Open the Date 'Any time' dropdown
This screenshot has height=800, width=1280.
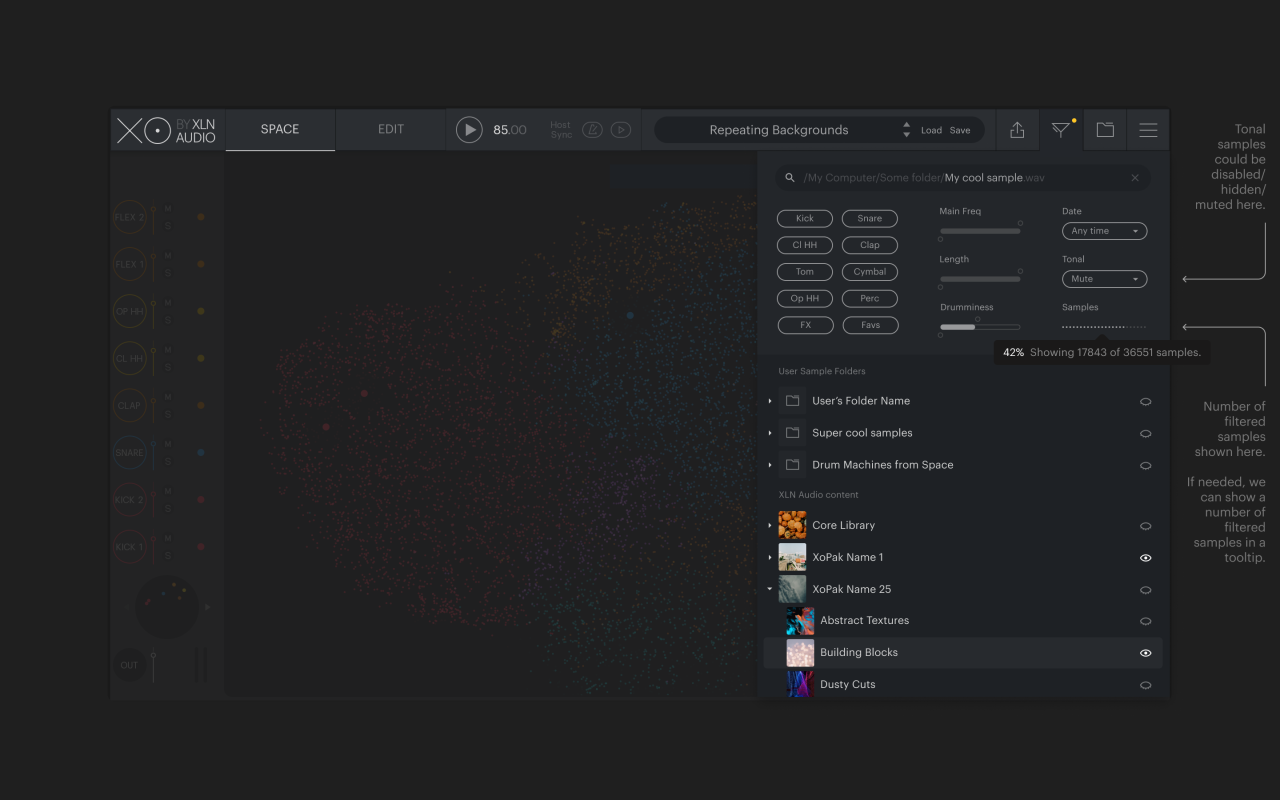[x=1104, y=231]
